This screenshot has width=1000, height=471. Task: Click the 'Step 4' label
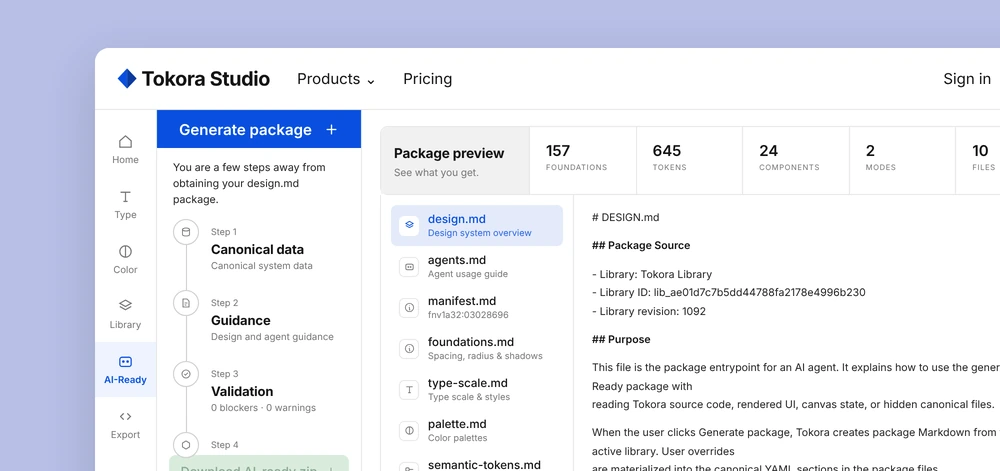click(x=224, y=445)
